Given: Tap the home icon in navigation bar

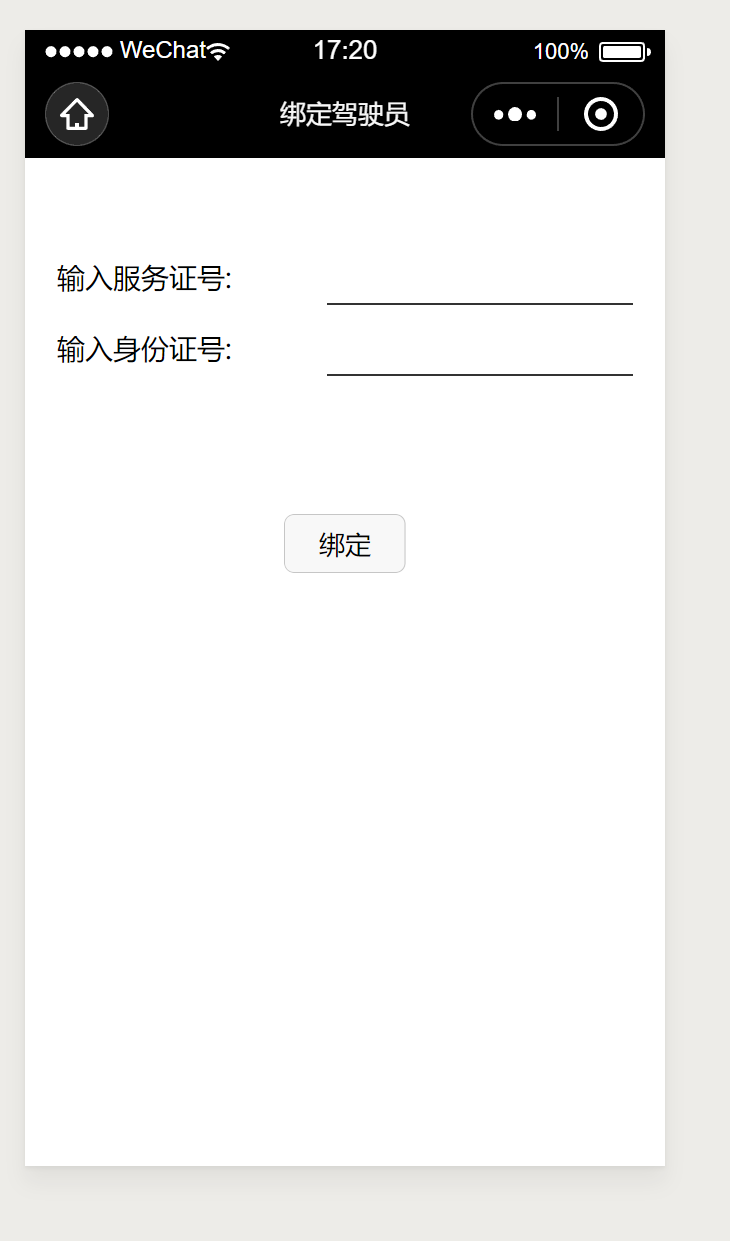Looking at the screenshot, I should click(77, 114).
